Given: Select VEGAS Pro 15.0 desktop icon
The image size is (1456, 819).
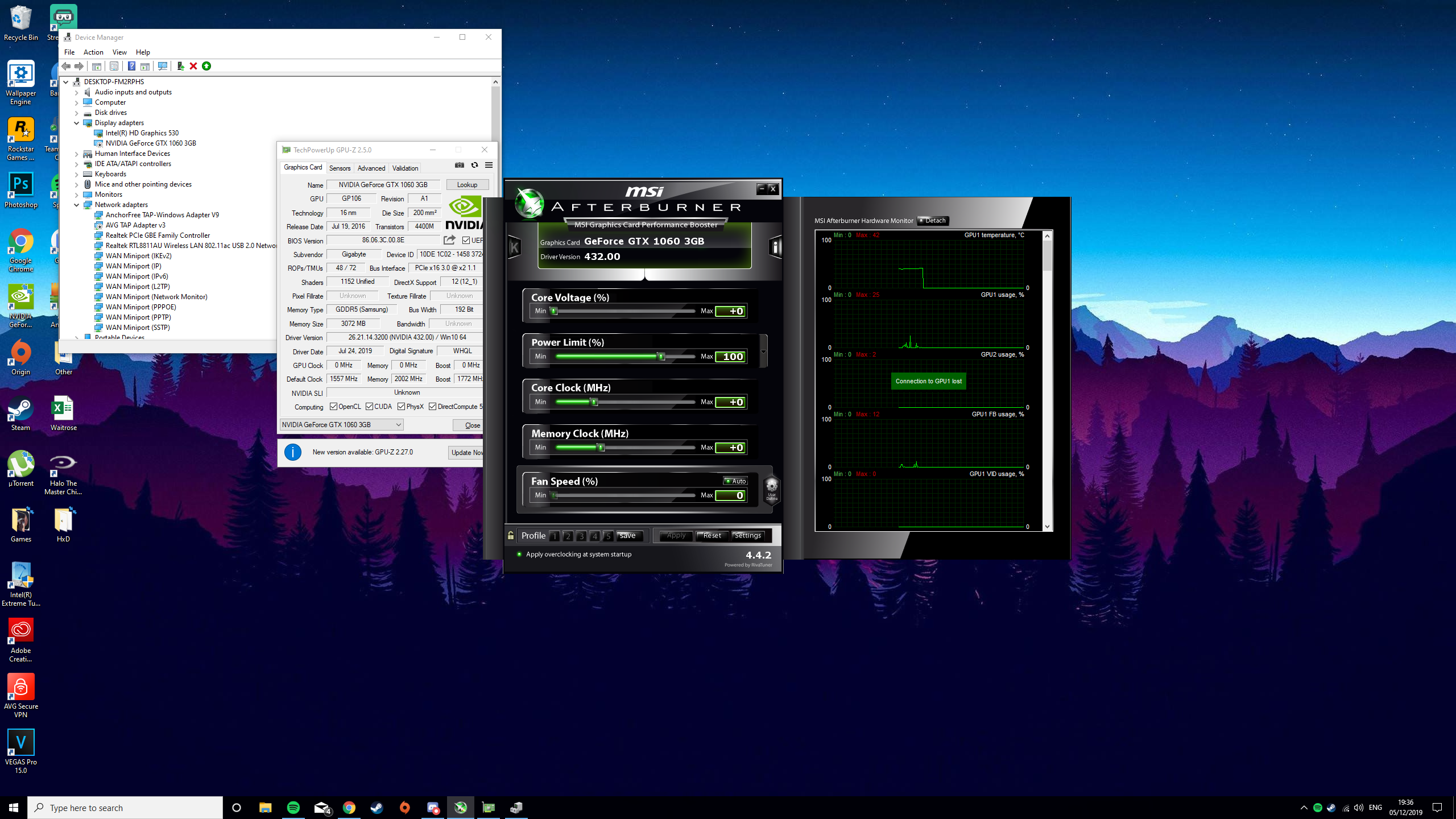Looking at the screenshot, I should (x=21, y=751).
